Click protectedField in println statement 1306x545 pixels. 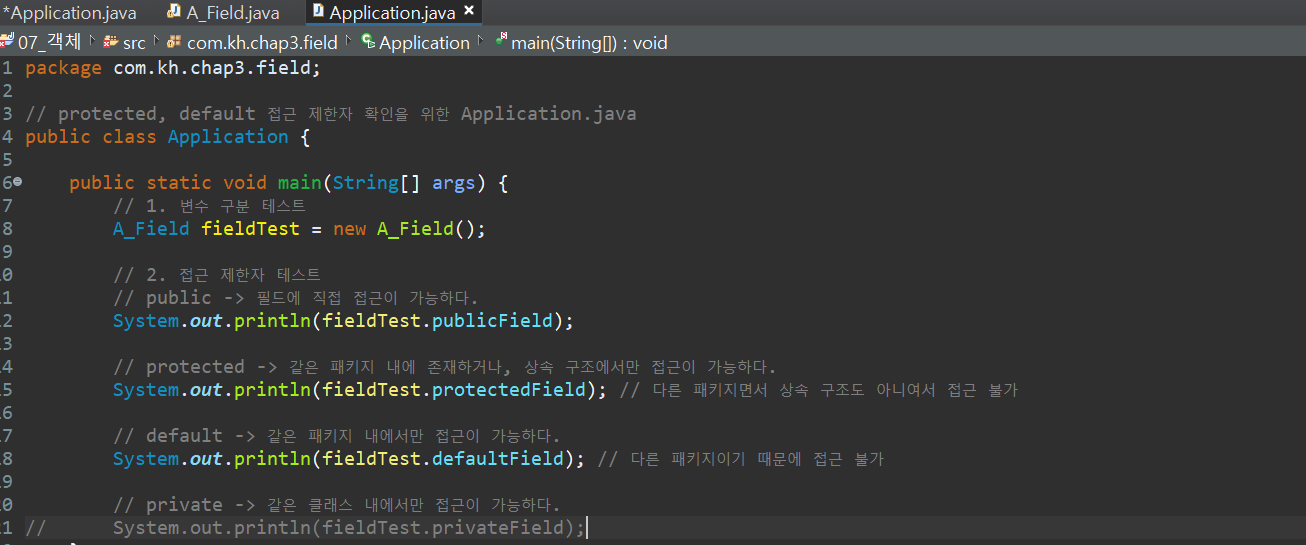[x=508, y=390]
